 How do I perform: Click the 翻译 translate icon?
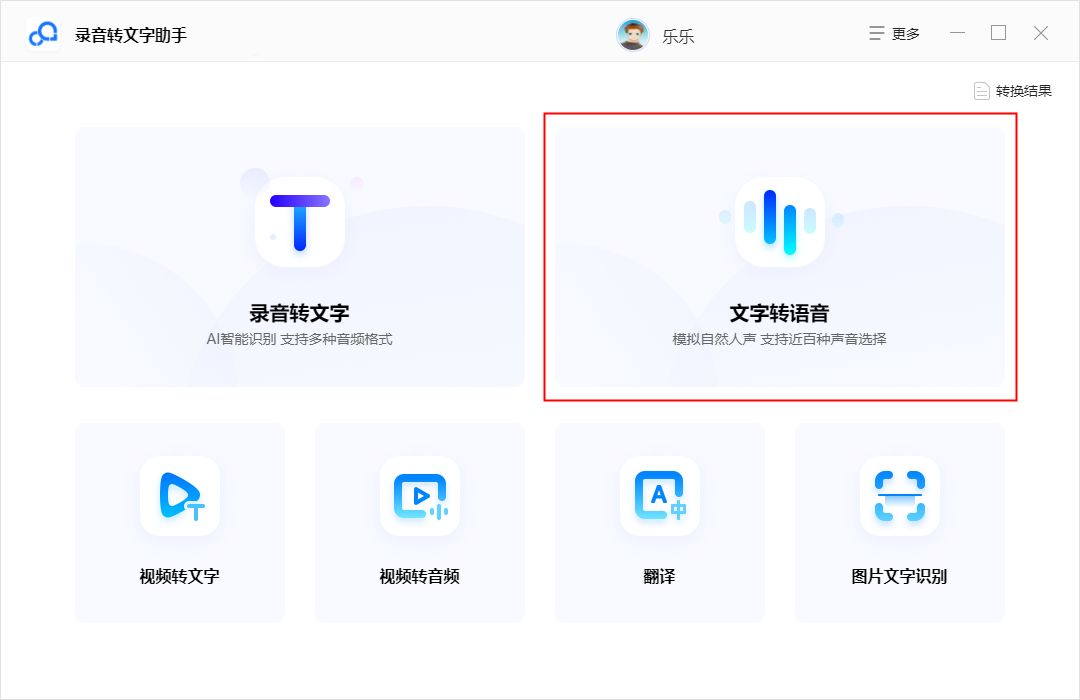click(660, 496)
